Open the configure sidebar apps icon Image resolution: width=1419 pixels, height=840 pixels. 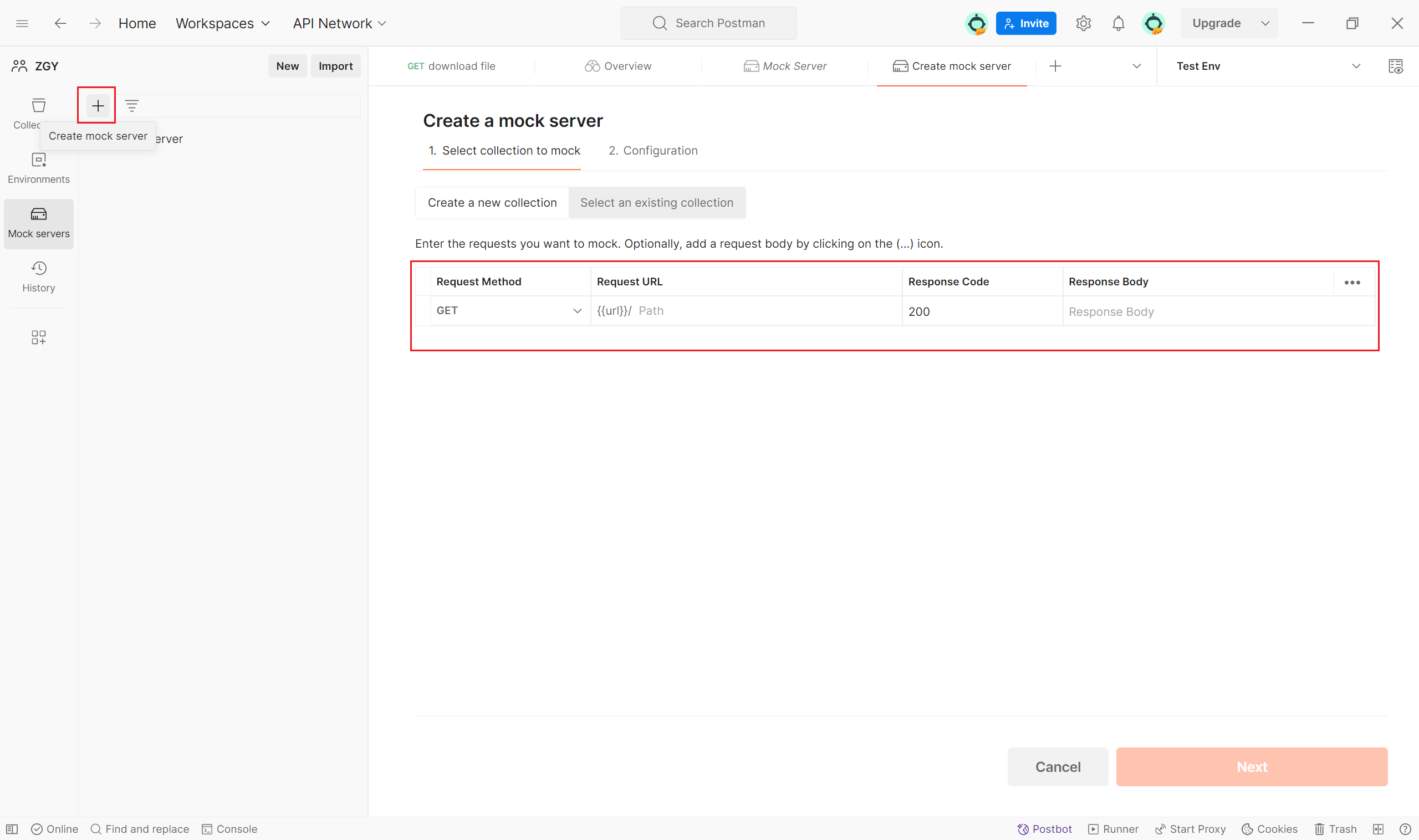(x=38, y=337)
